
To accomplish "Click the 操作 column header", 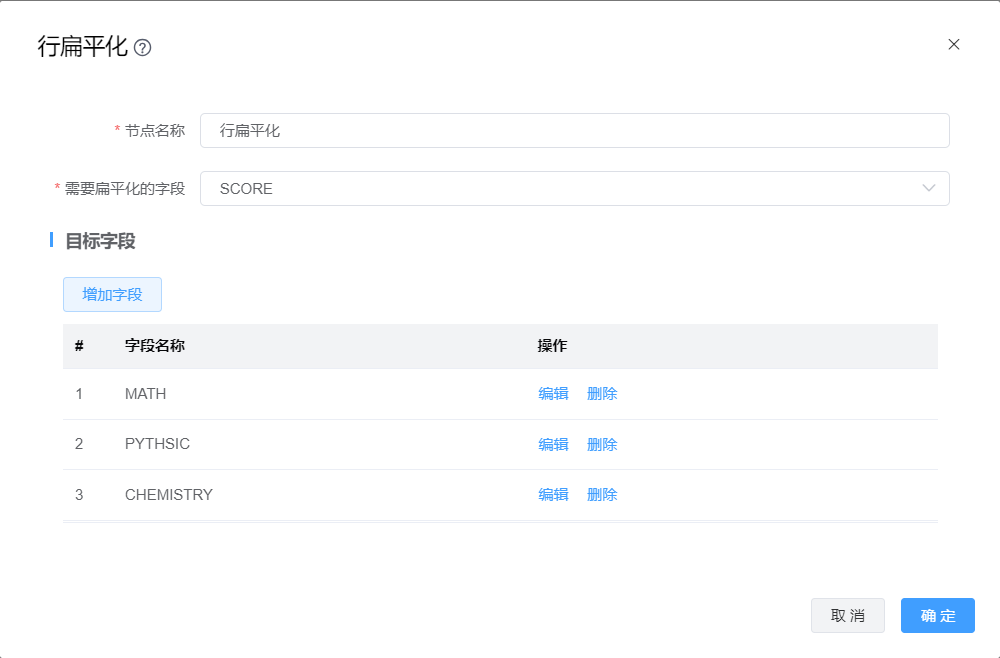I will (552, 346).
